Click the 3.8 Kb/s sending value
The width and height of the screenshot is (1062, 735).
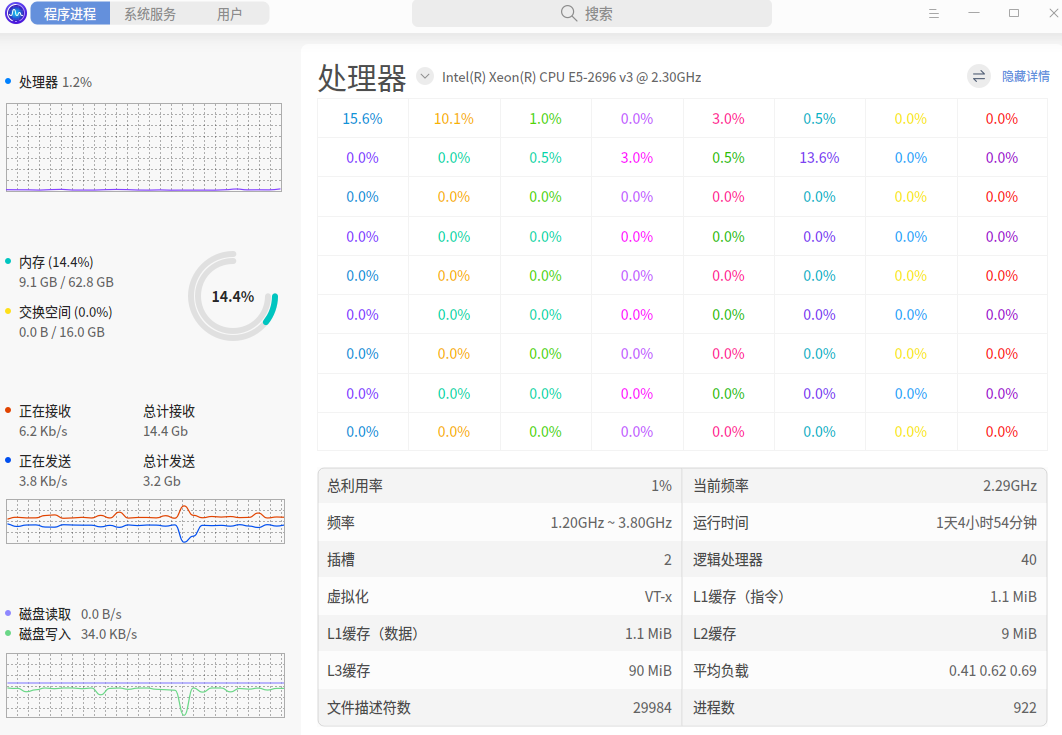click(x=43, y=481)
